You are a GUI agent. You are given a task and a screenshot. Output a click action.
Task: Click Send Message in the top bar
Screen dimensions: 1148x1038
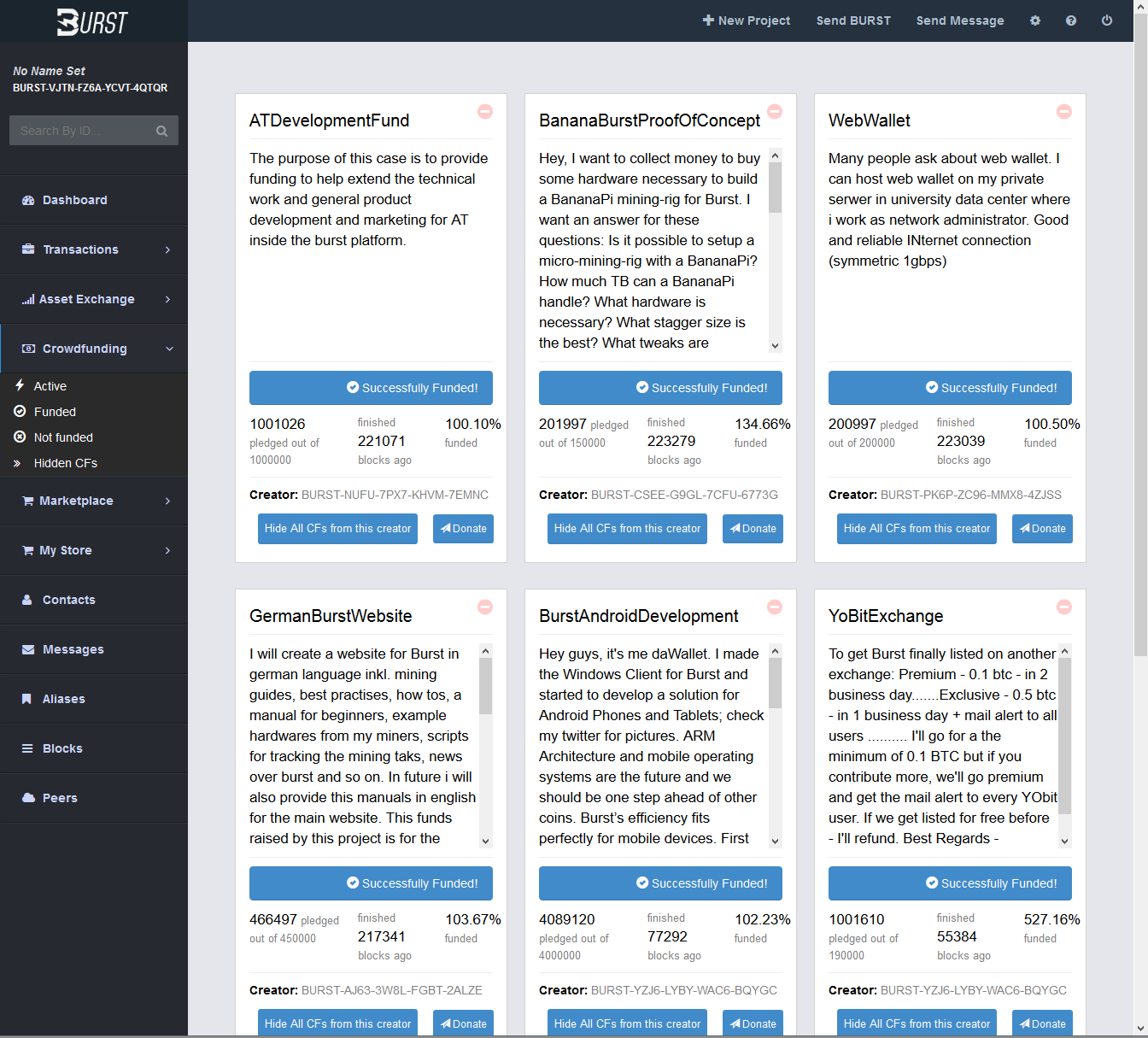click(960, 21)
